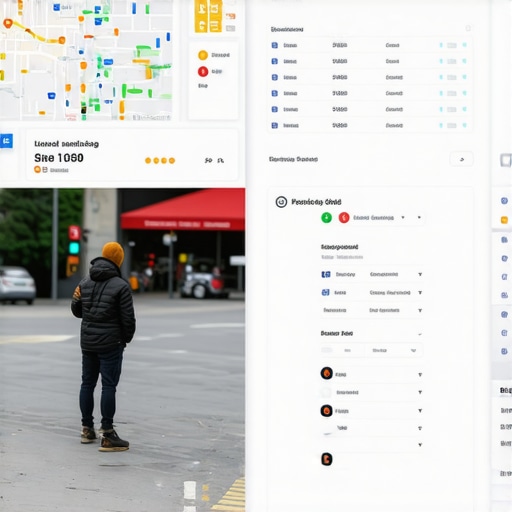The image size is (512, 512).
Task: Click the arrow button right of the middle section title
Action: pyautogui.click(x=462, y=159)
